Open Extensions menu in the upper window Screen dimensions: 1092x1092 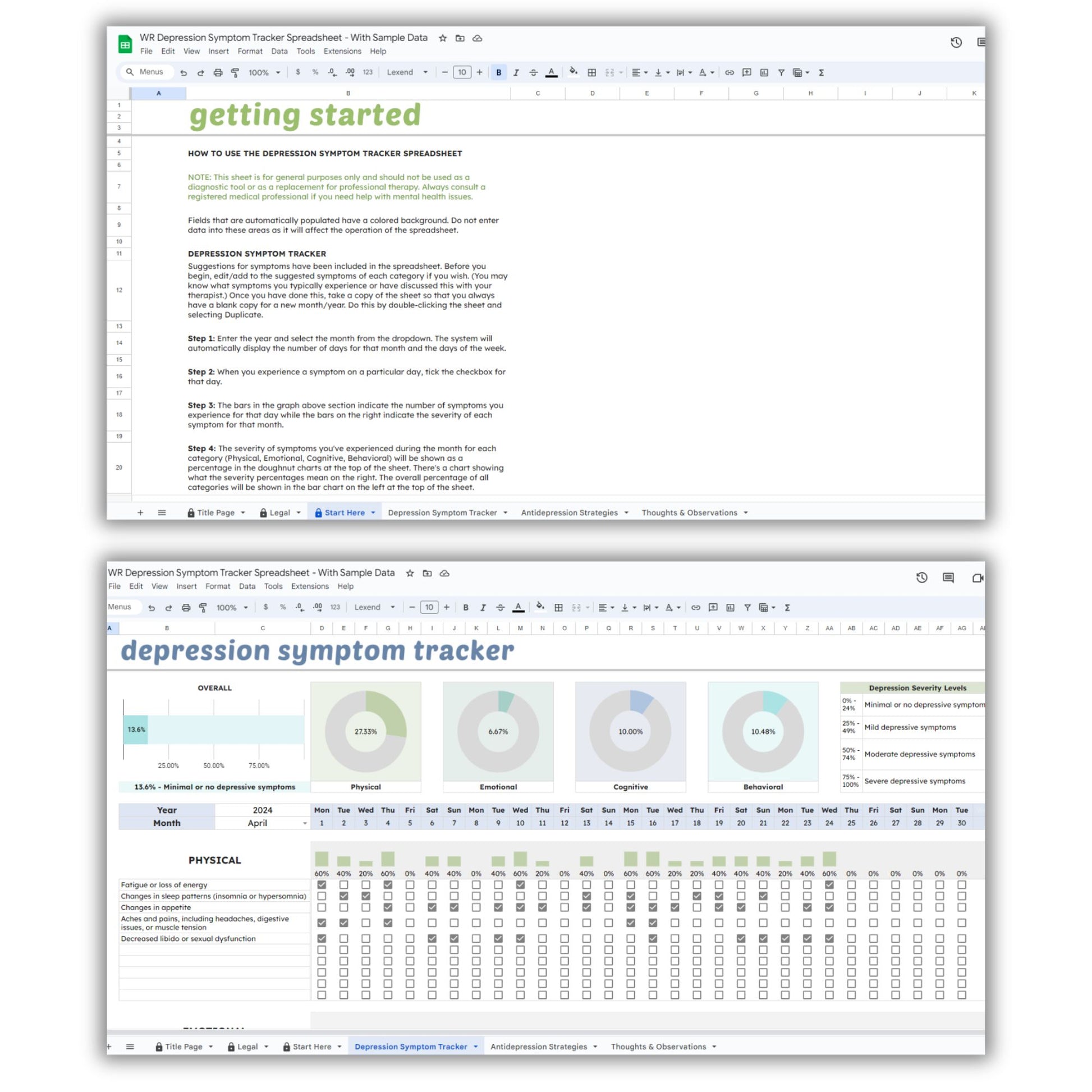(x=342, y=51)
